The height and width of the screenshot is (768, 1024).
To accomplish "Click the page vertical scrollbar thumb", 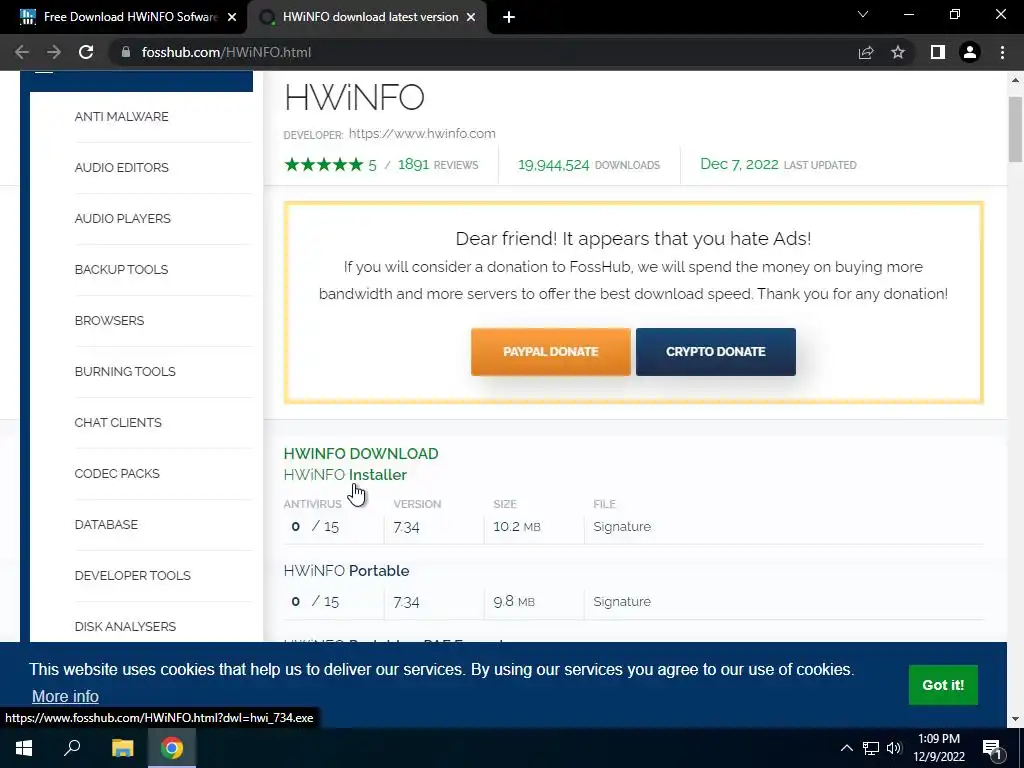I will (1015, 129).
